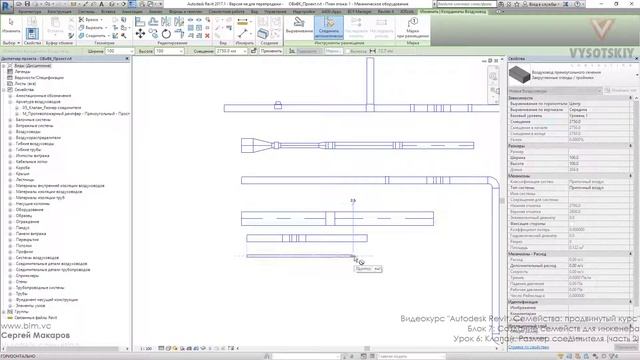The width and height of the screenshot is (640, 360).
Task: Collapse the Семейства tree node
Action: pyautogui.click(x=4, y=89)
